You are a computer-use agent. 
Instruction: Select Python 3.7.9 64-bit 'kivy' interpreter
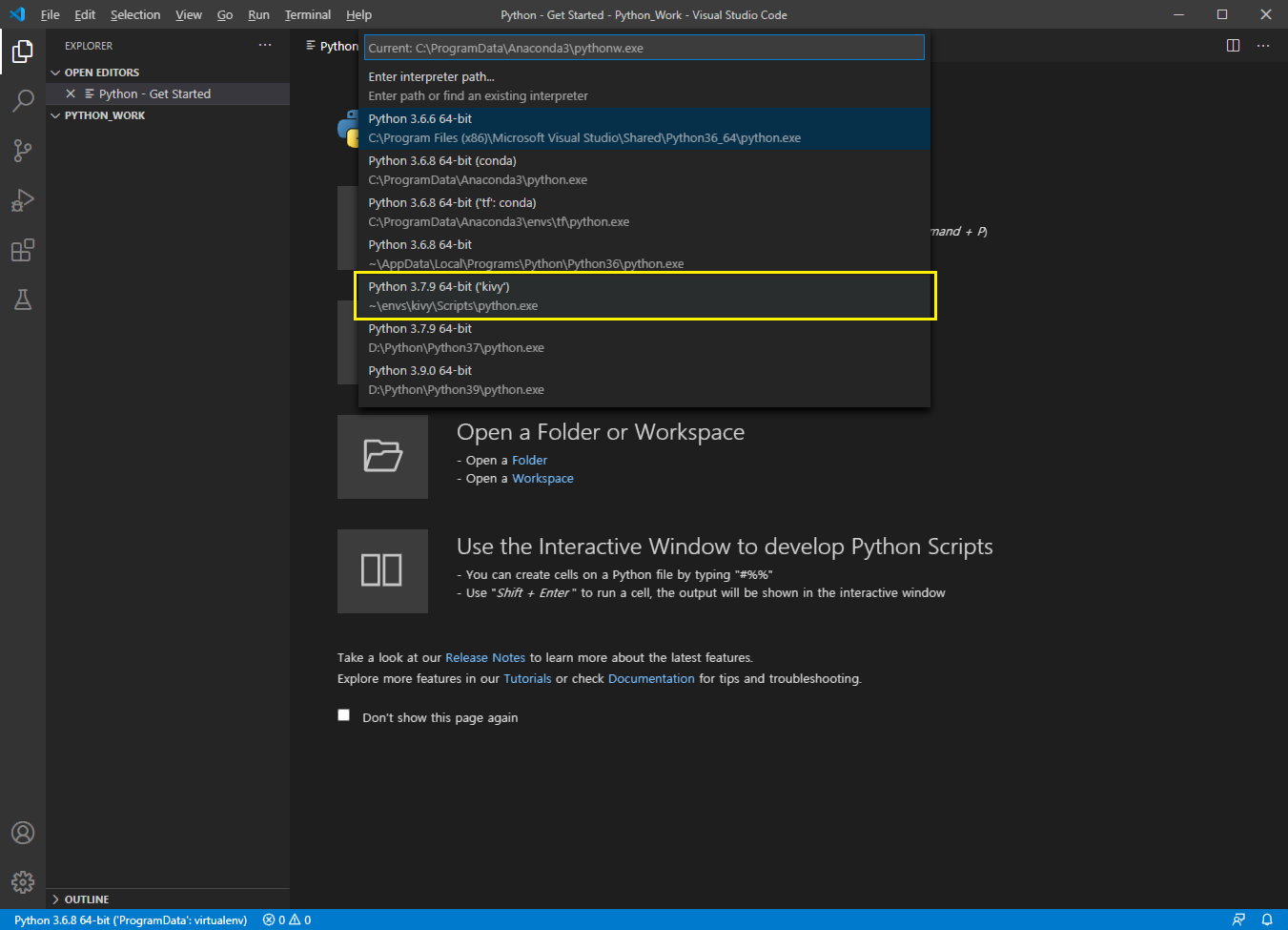point(644,297)
